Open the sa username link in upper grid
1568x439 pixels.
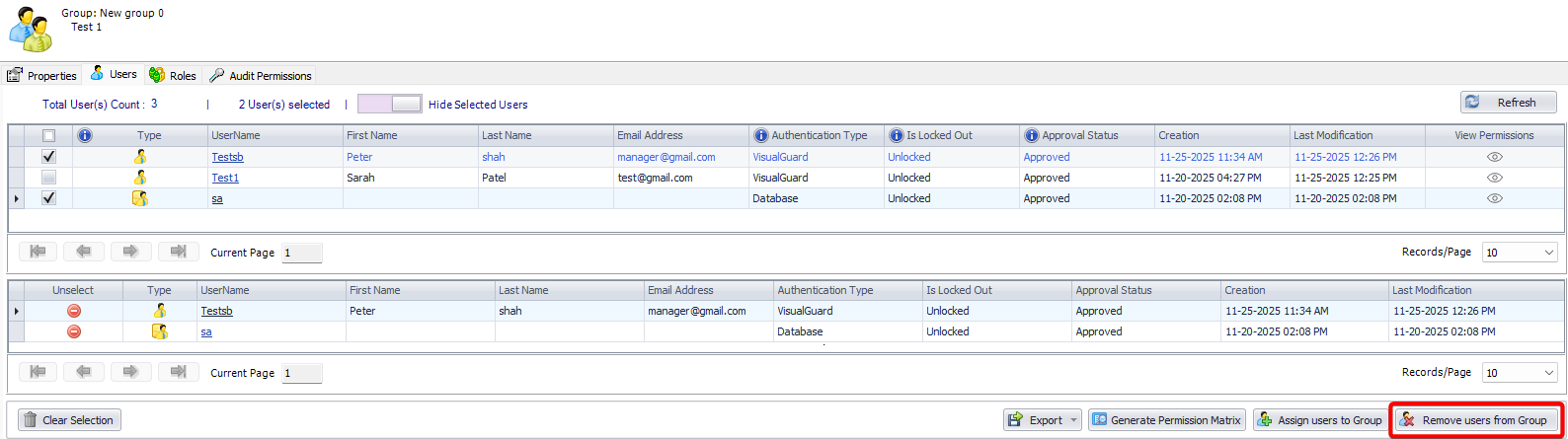217,198
